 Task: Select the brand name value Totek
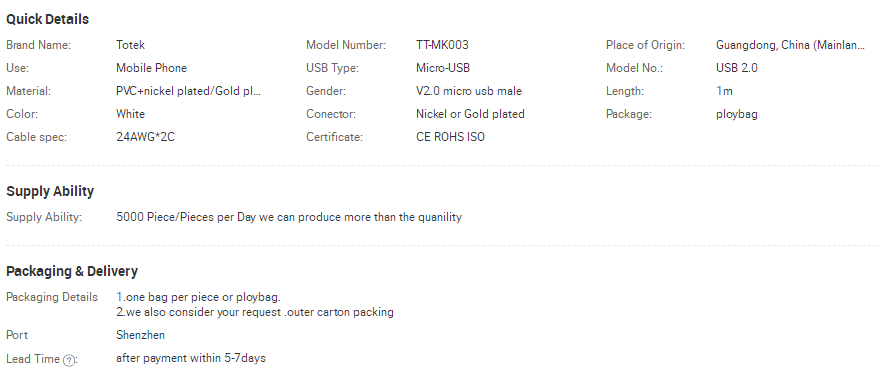click(x=130, y=45)
